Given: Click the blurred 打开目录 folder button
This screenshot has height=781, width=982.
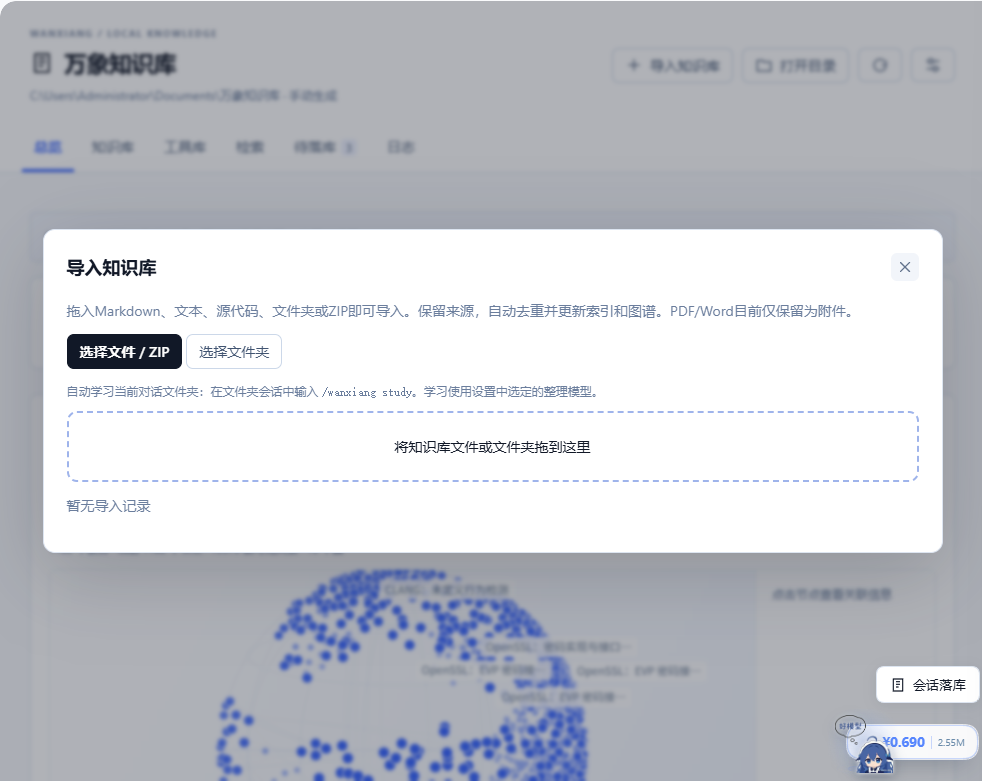Looking at the screenshot, I should (795, 65).
